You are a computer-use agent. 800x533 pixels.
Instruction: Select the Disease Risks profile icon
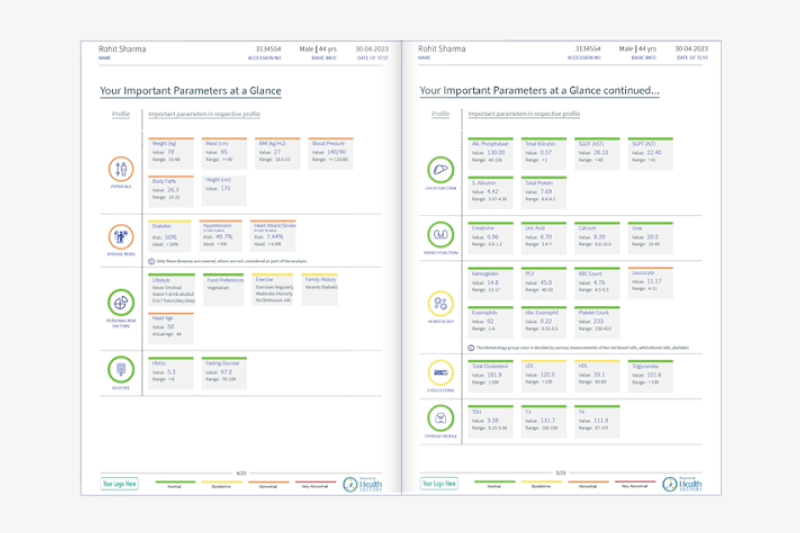click(120, 238)
